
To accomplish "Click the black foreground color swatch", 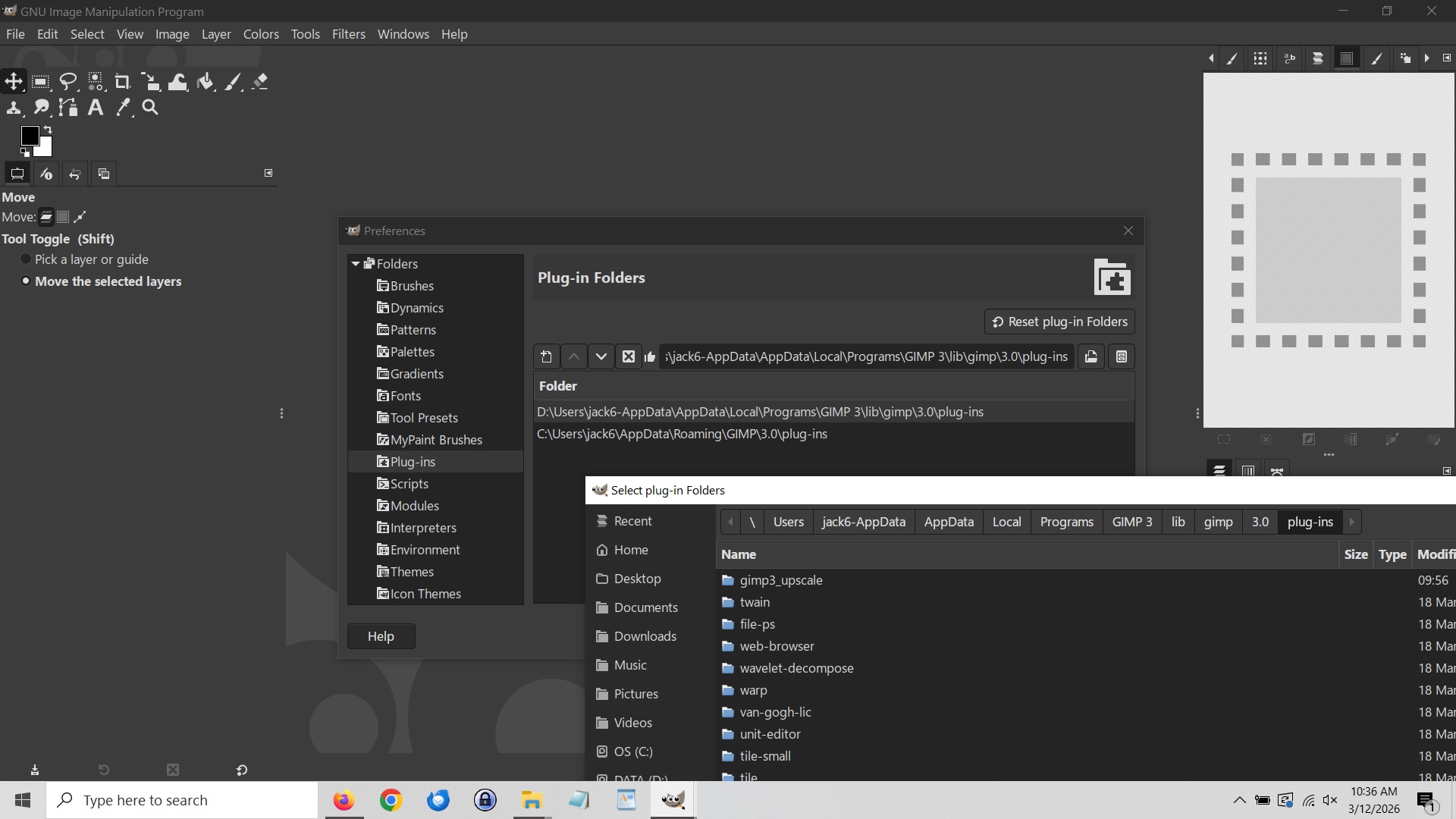I will click(x=30, y=136).
